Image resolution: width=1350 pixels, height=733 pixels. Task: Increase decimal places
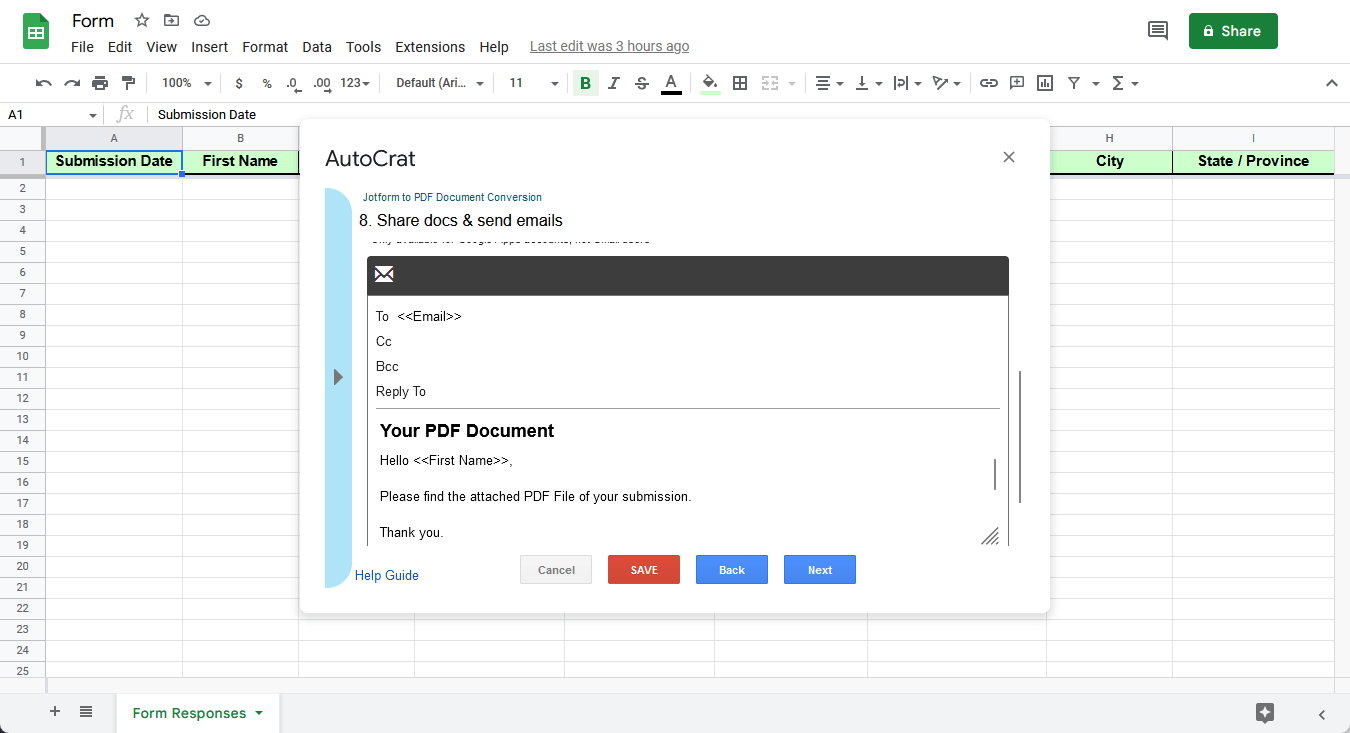(x=322, y=83)
